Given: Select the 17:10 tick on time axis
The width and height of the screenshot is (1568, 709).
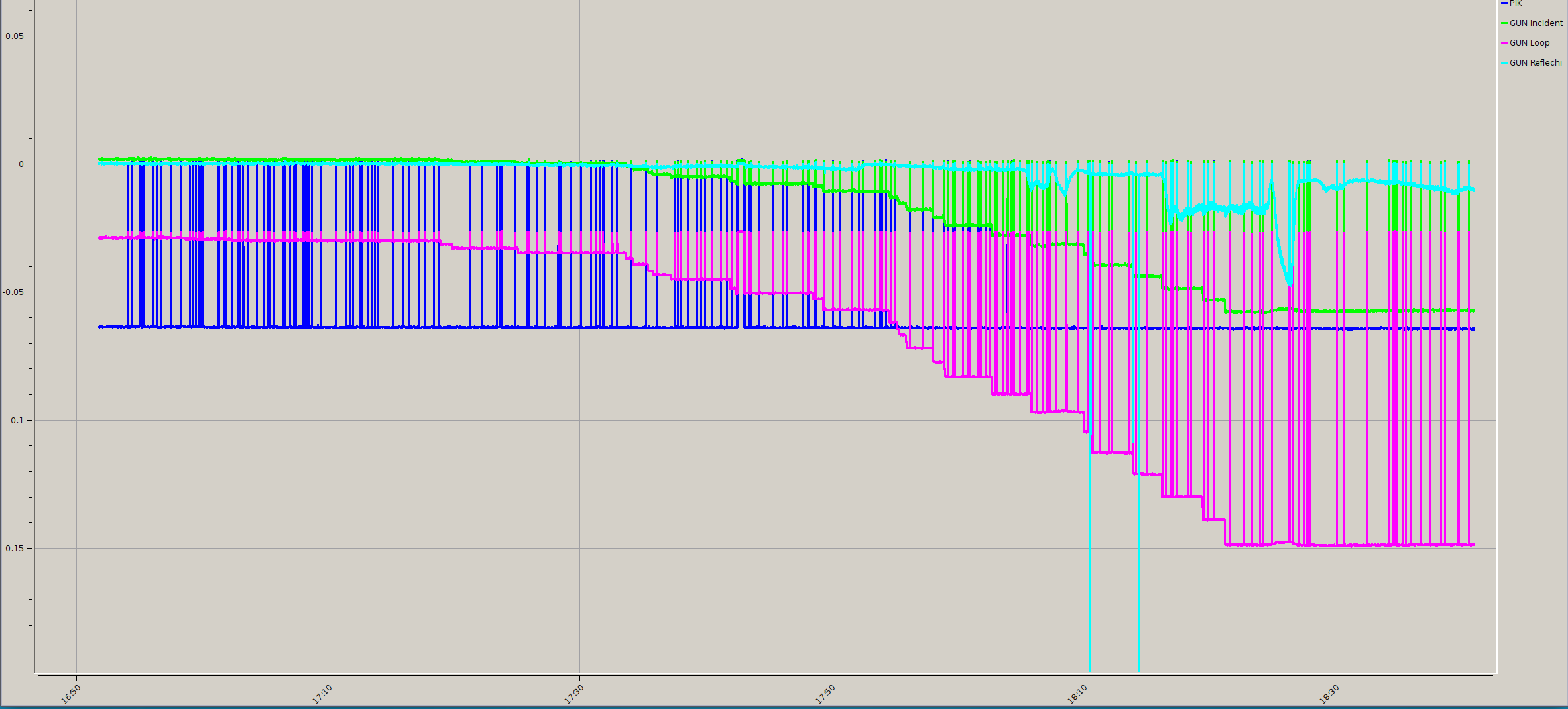Looking at the screenshot, I should coord(322,693).
